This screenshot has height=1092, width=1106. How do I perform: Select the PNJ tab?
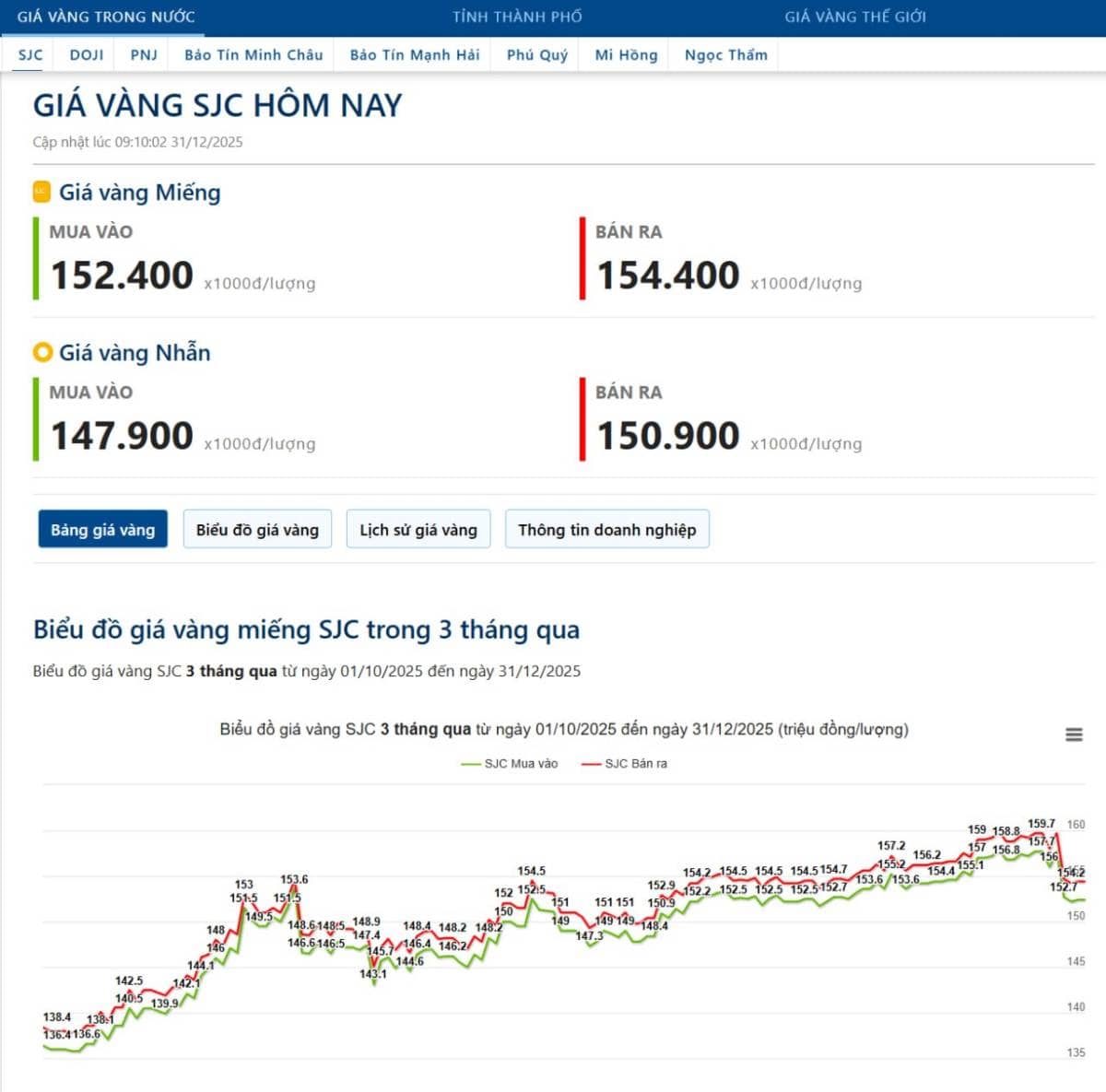click(144, 54)
